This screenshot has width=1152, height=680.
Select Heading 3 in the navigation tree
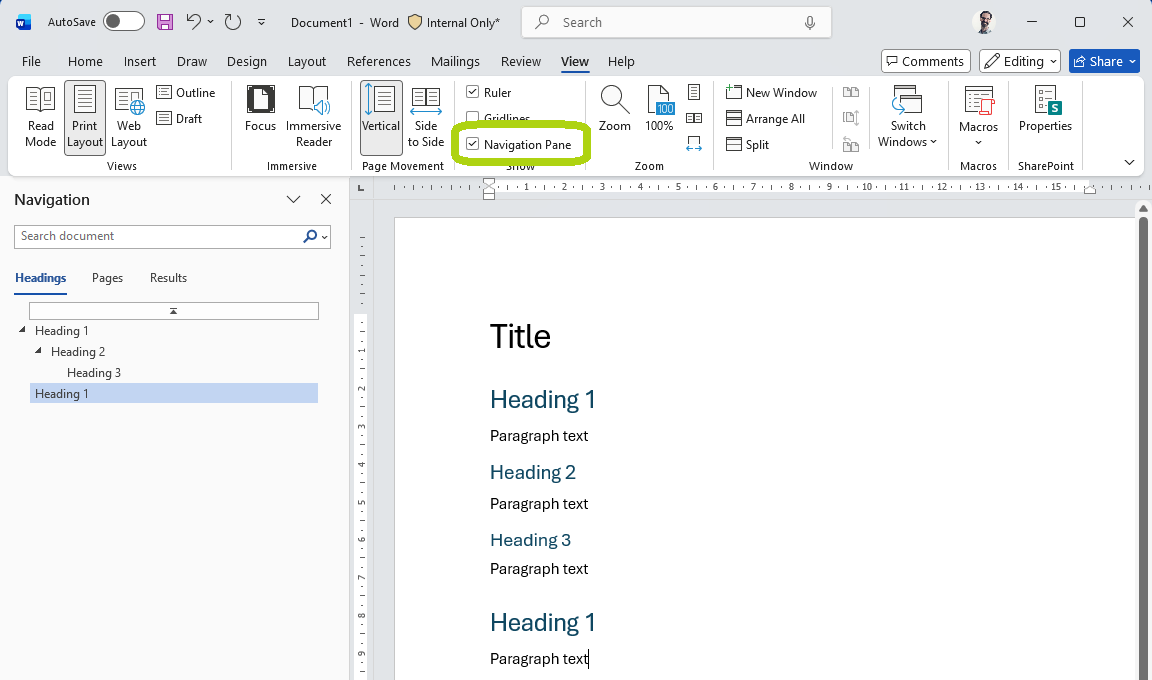tap(94, 372)
